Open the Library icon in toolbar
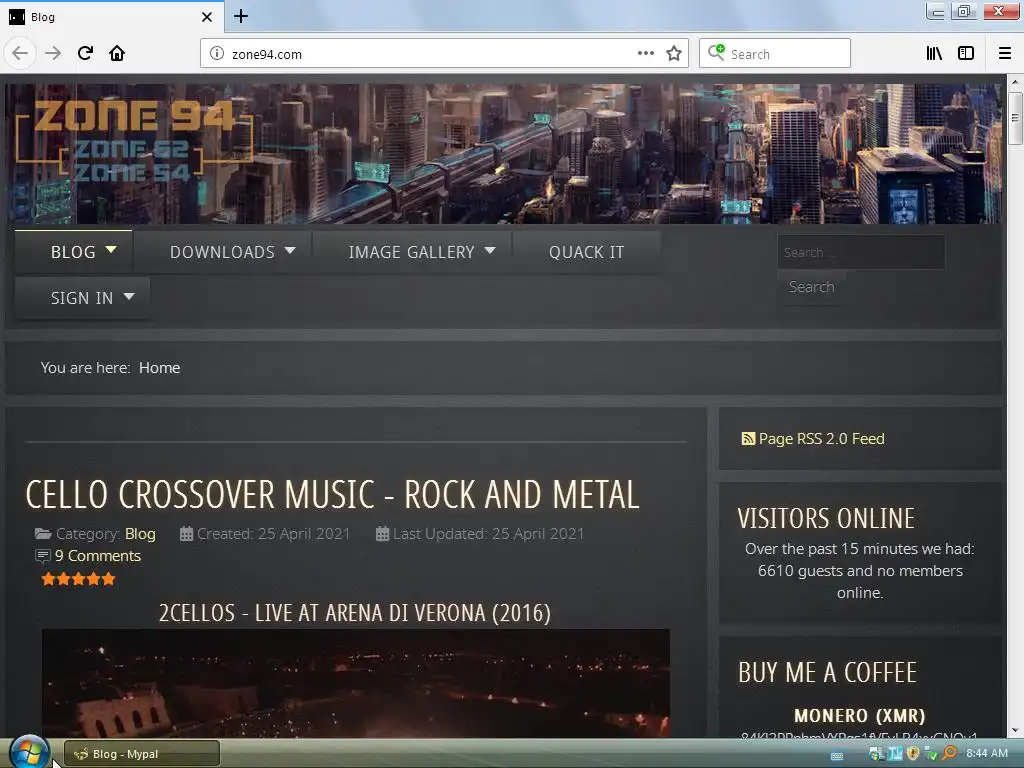 click(x=934, y=54)
